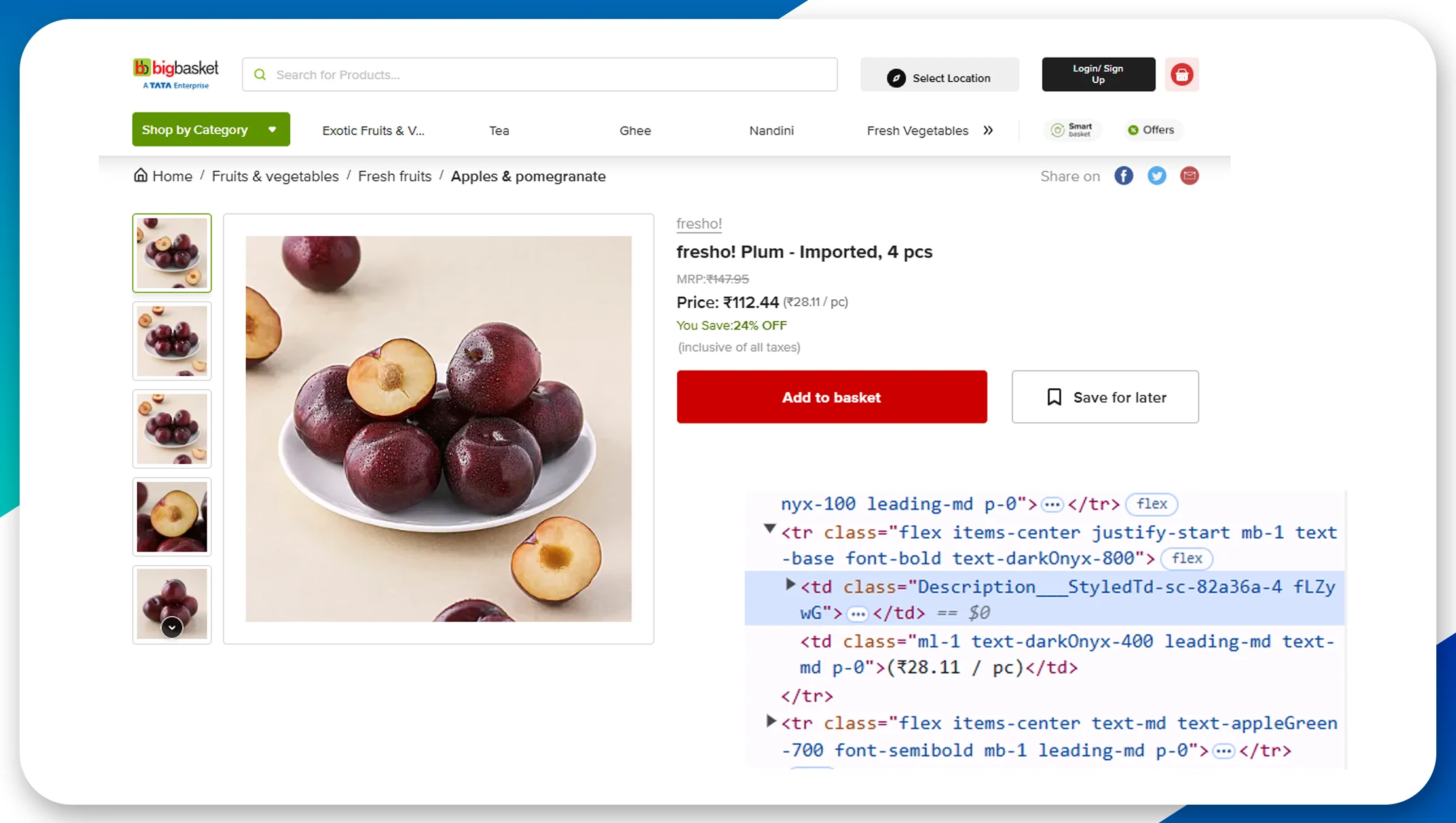Screen dimensions: 1456x823
Task: Expand ellipsis in the text-appleGreen tr node
Action: 1223,752
